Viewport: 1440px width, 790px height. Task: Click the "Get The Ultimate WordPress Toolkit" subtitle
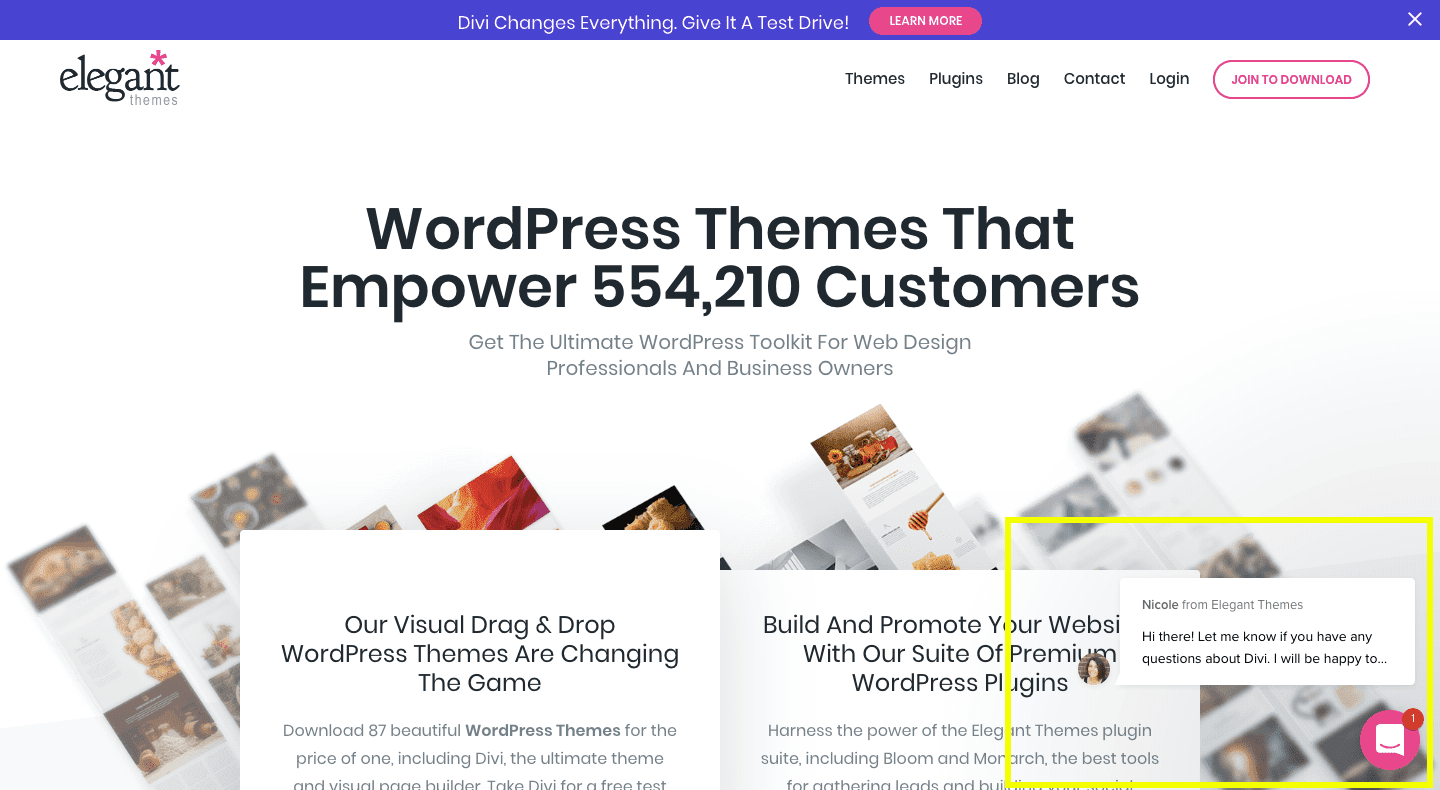click(x=720, y=355)
